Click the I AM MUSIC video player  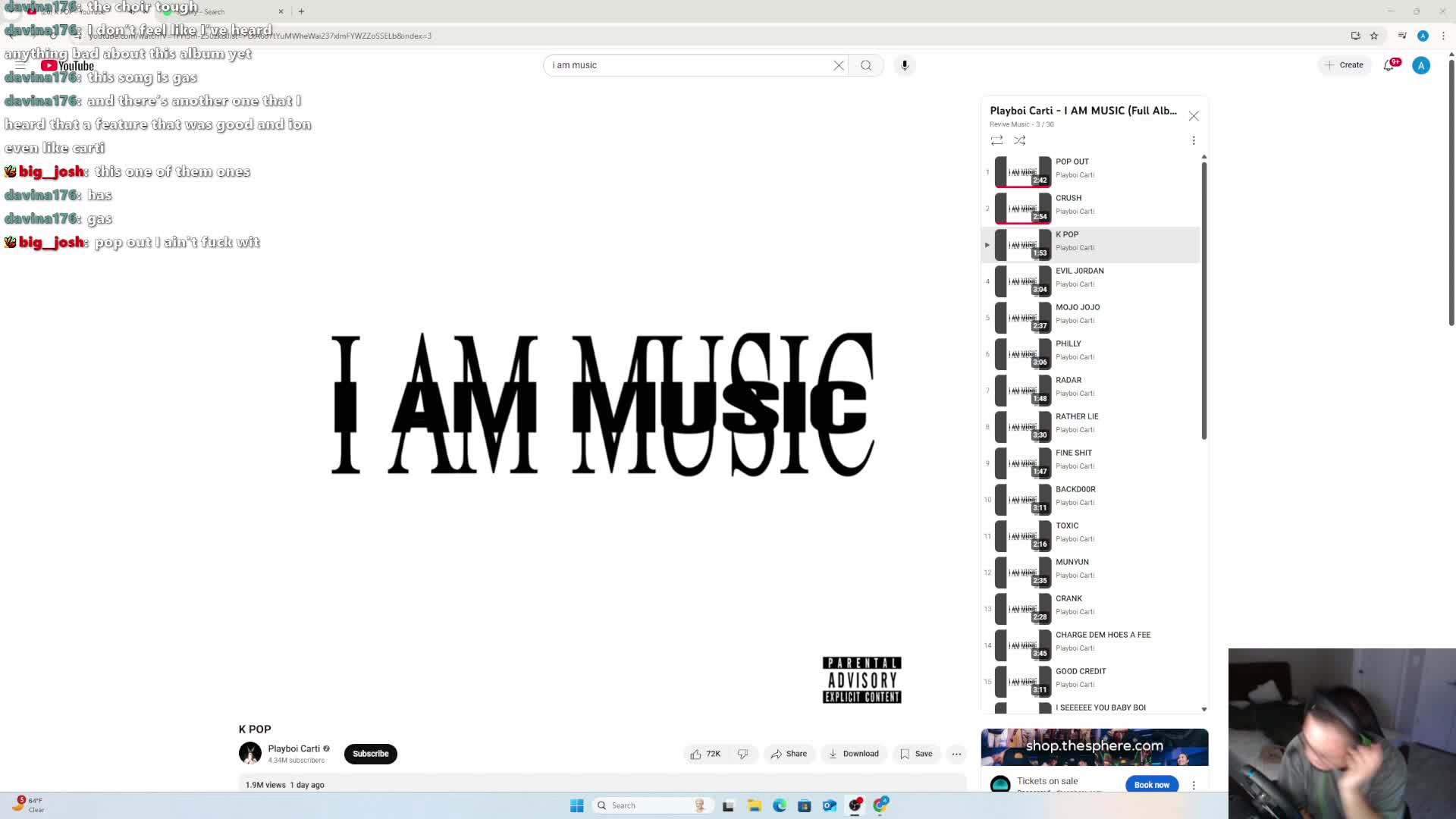tap(603, 406)
